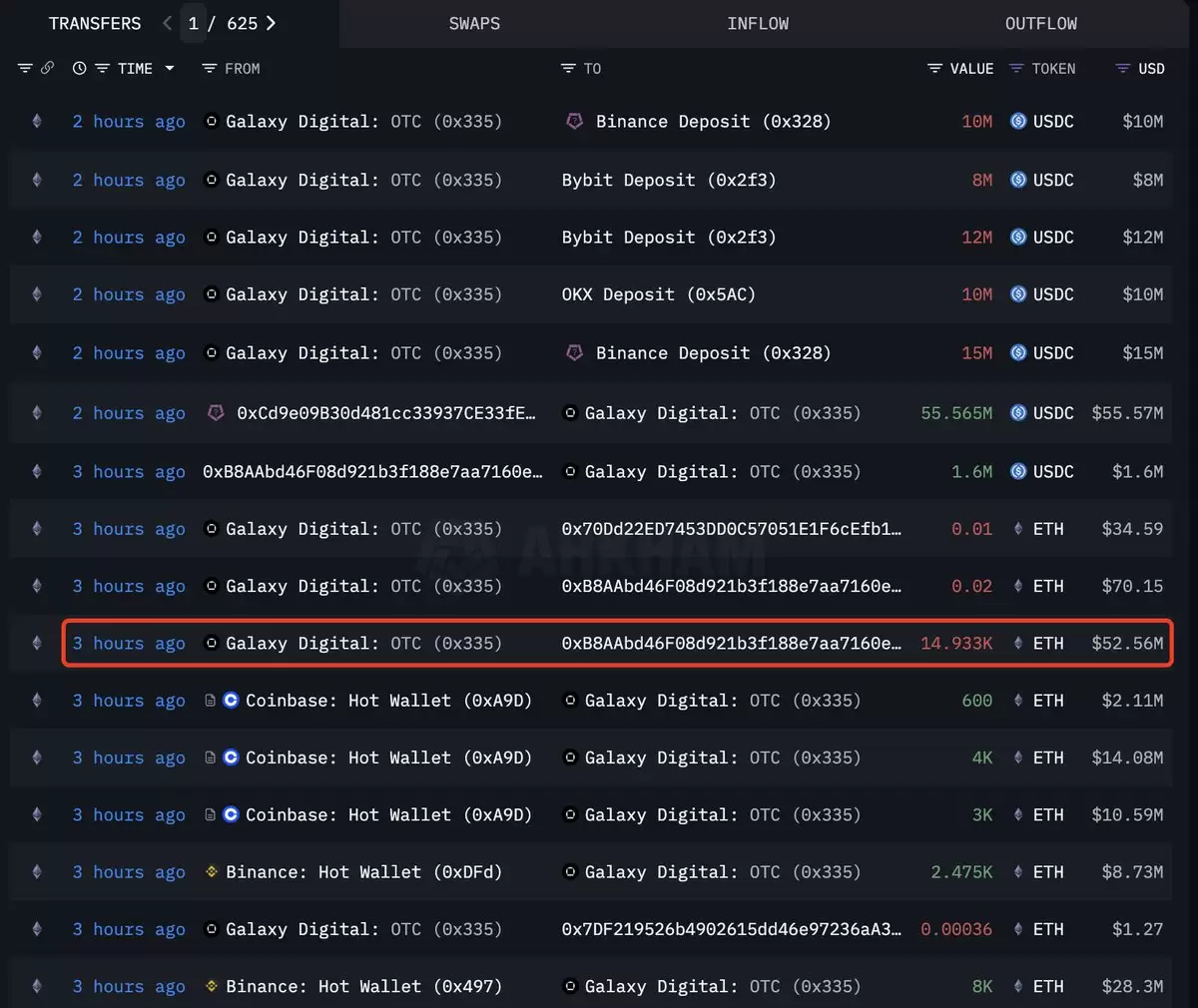1198x1008 pixels.
Task: Expand the TIME format dropdown arrow
Action: coord(170,69)
